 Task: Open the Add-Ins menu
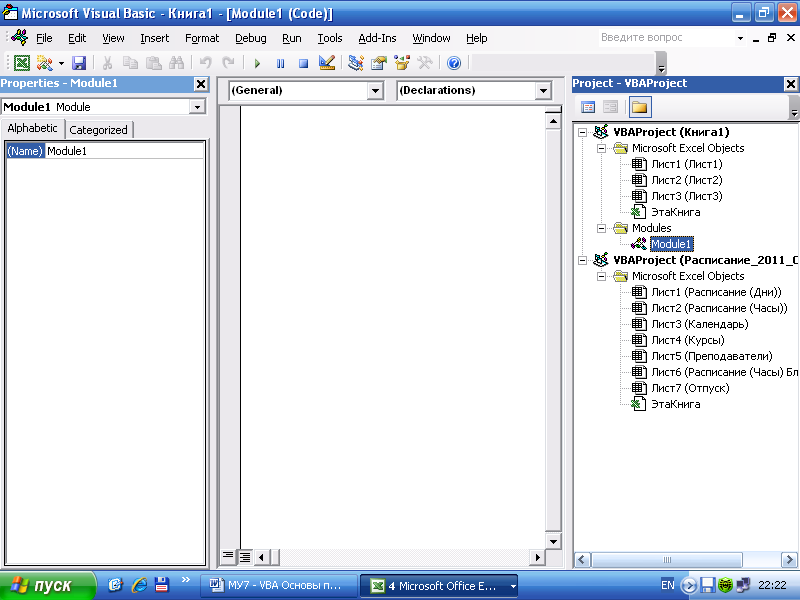pyautogui.click(x=377, y=38)
